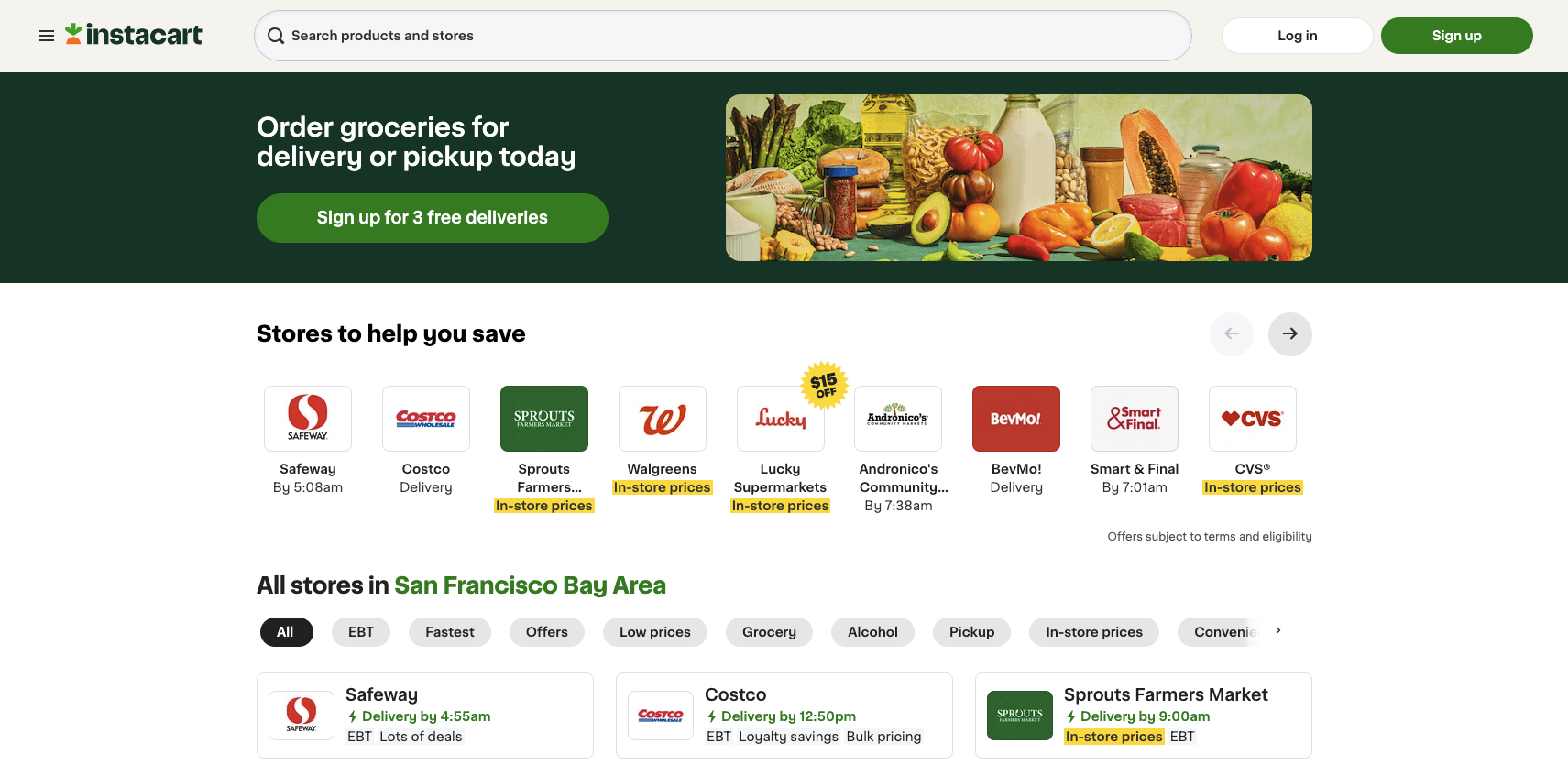Sign up for 3 free deliveries
The height and width of the screenshot is (776, 1568).
(433, 218)
